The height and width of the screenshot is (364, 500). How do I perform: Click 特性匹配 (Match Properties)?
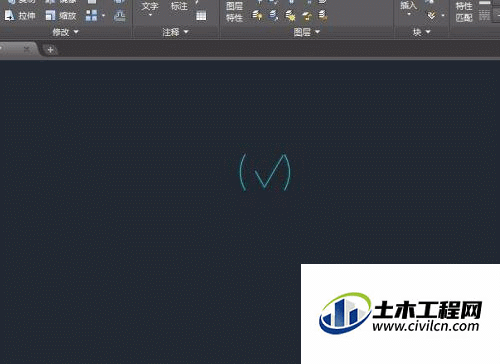(x=464, y=11)
